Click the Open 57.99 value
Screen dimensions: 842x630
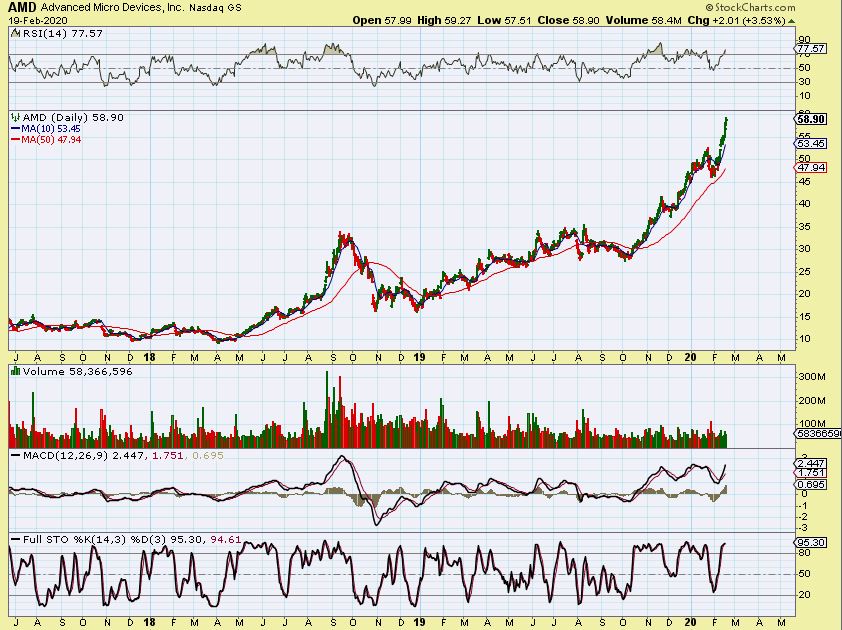point(382,20)
